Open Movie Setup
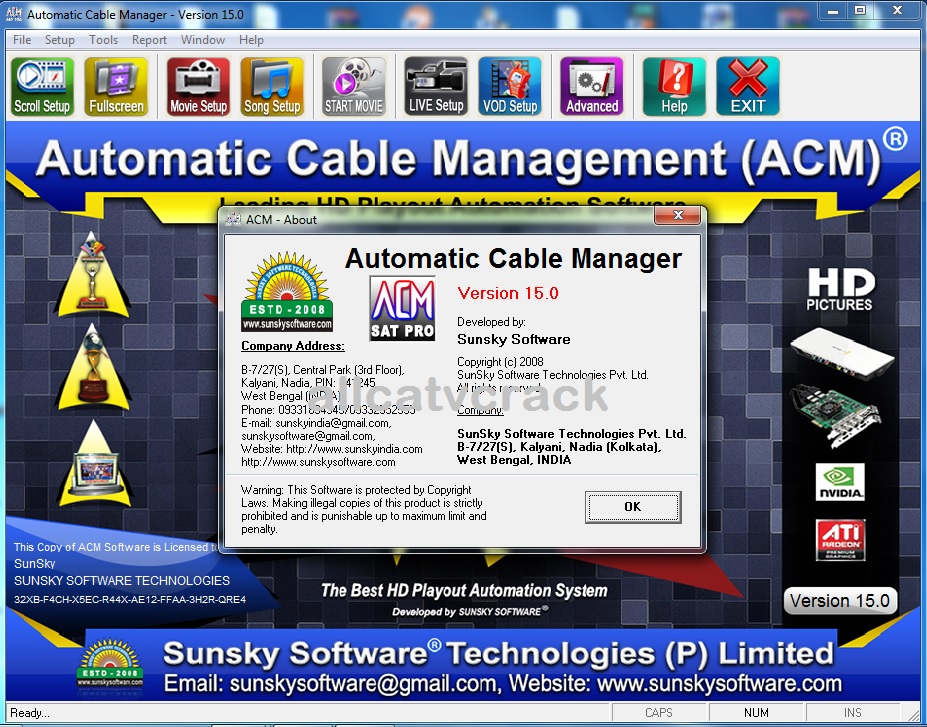Screen dimensions: 927x727 click(197, 85)
